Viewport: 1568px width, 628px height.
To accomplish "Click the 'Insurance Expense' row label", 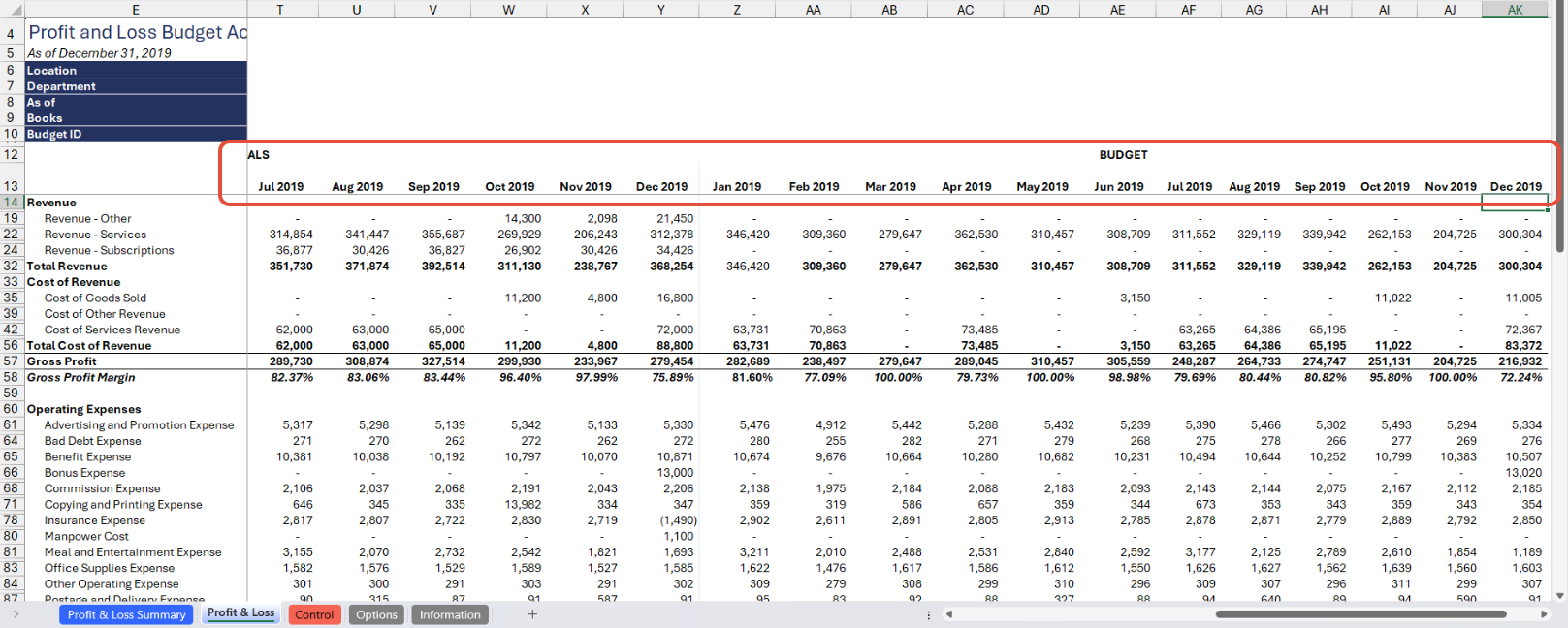I will [94, 520].
